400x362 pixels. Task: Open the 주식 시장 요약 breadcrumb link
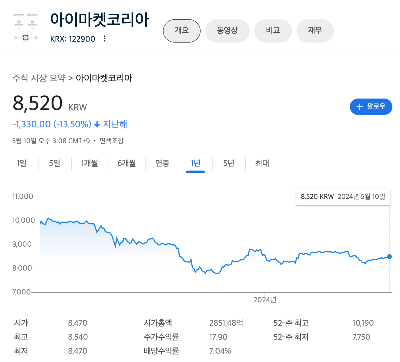pyautogui.click(x=39, y=78)
